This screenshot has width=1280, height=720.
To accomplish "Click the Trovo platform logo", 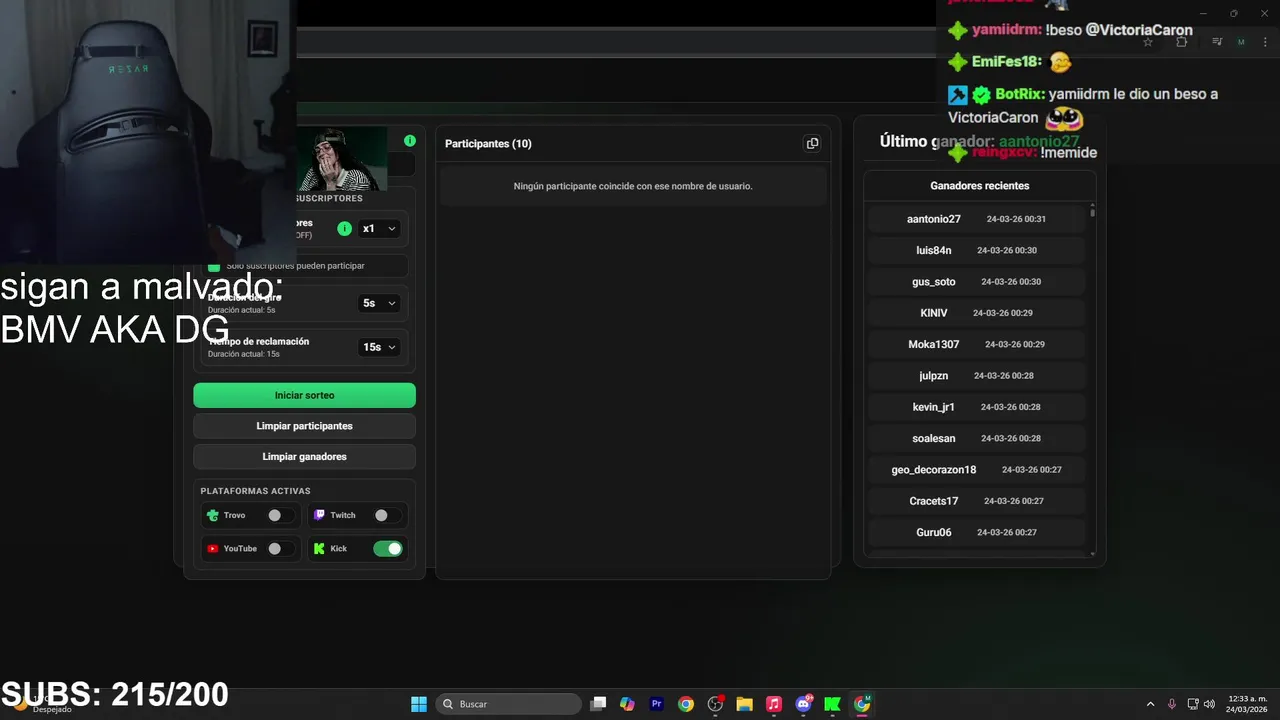I will [212, 516].
